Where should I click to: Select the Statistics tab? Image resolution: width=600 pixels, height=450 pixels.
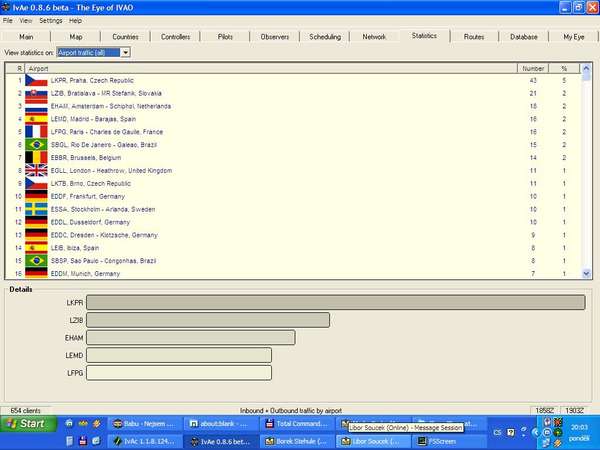tap(424, 36)
